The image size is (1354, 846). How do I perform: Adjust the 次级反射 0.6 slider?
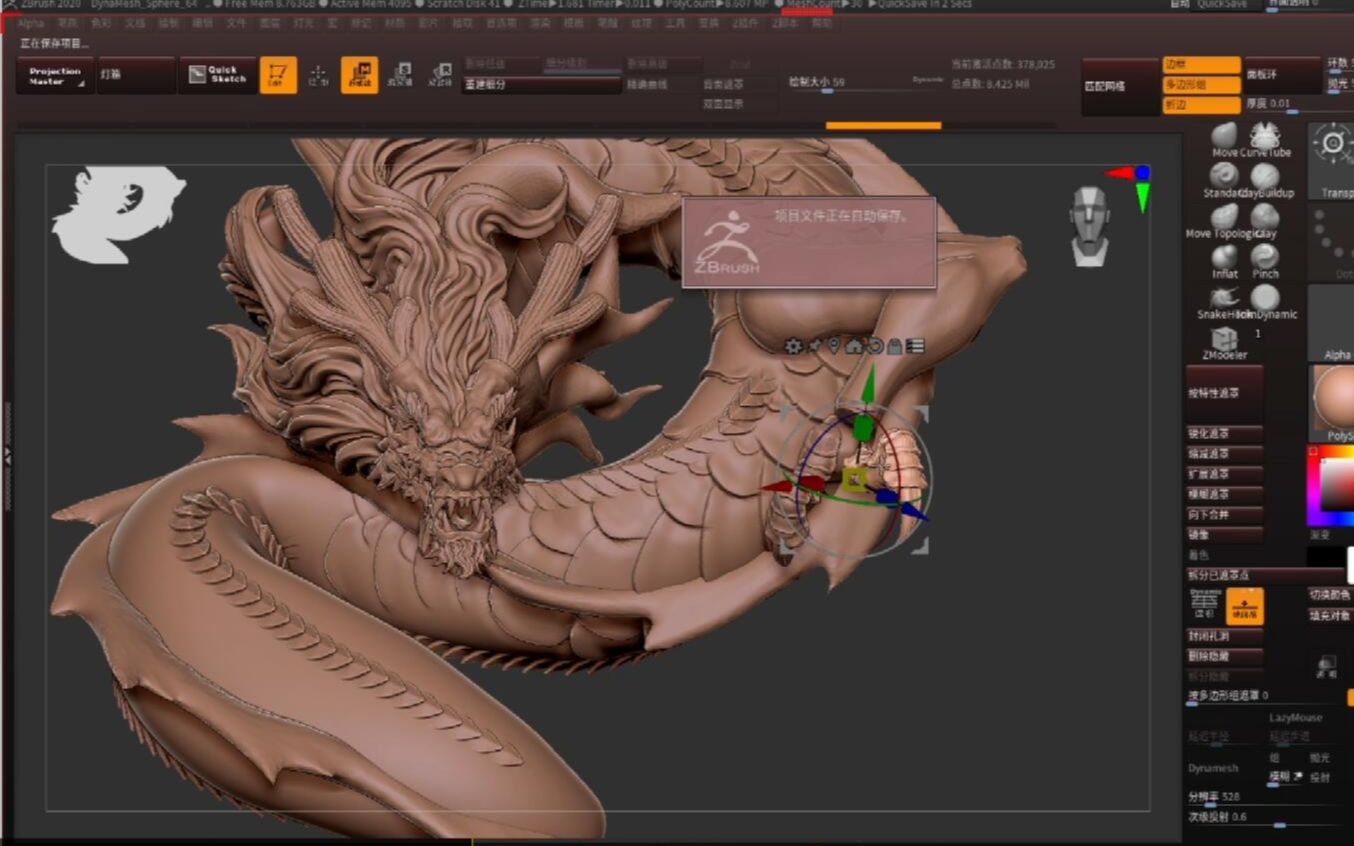tap(1265, 818)
